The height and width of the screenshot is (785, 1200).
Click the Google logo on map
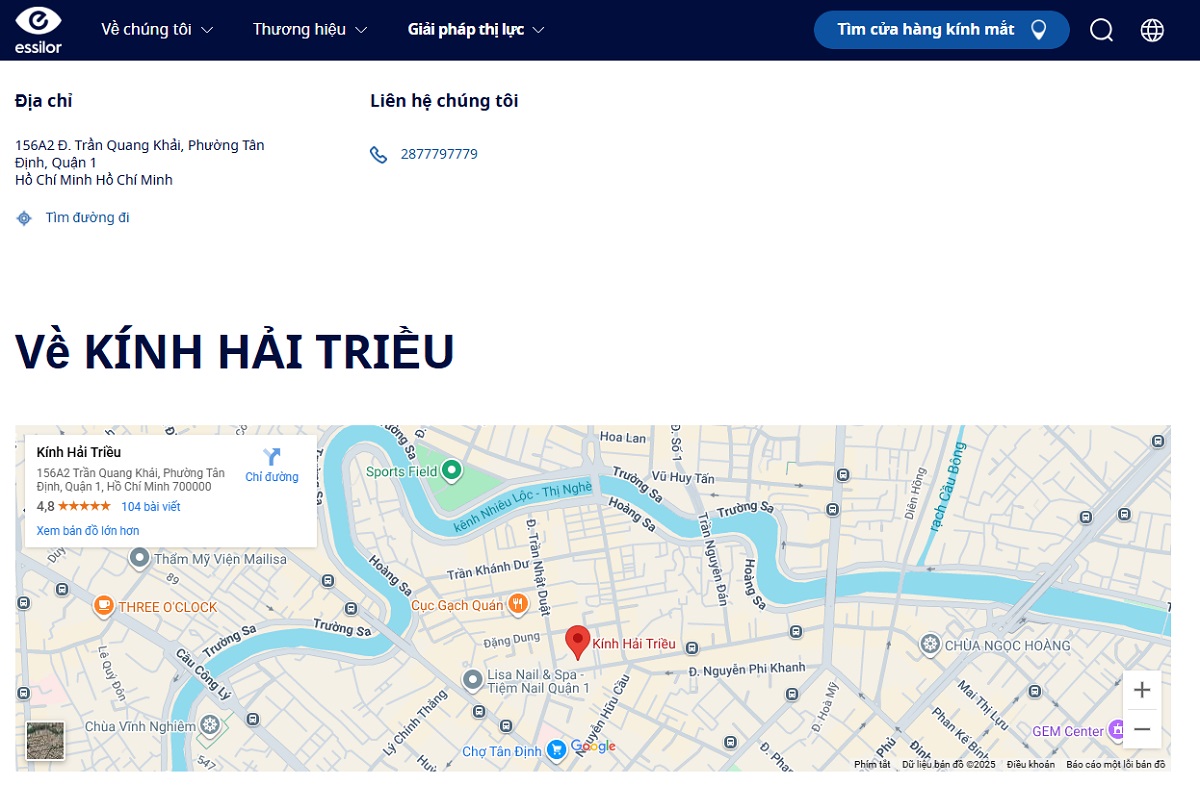(593, 746)
